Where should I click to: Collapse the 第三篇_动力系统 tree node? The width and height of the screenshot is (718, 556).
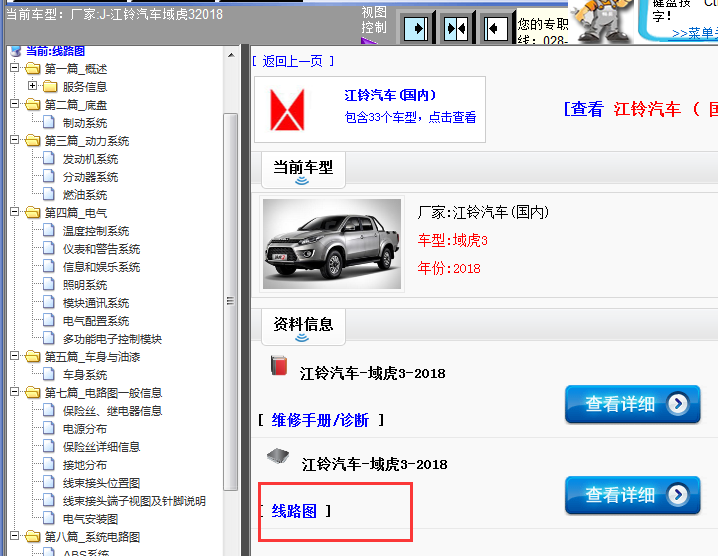click(15, 140)
